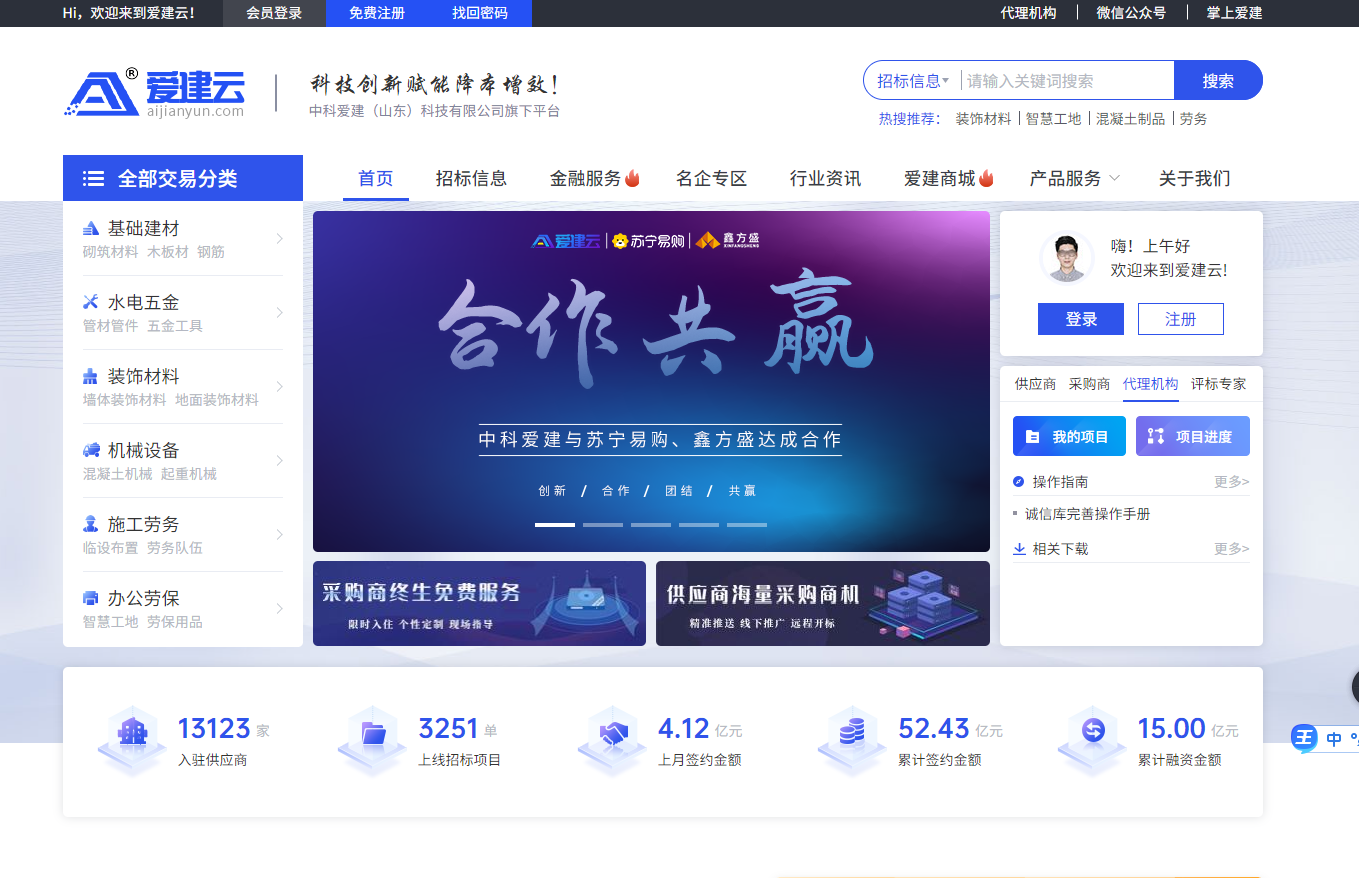Click hot search keyword 混凝土制品
Screen dimensions: 1359x878
tap(1131, 119)
